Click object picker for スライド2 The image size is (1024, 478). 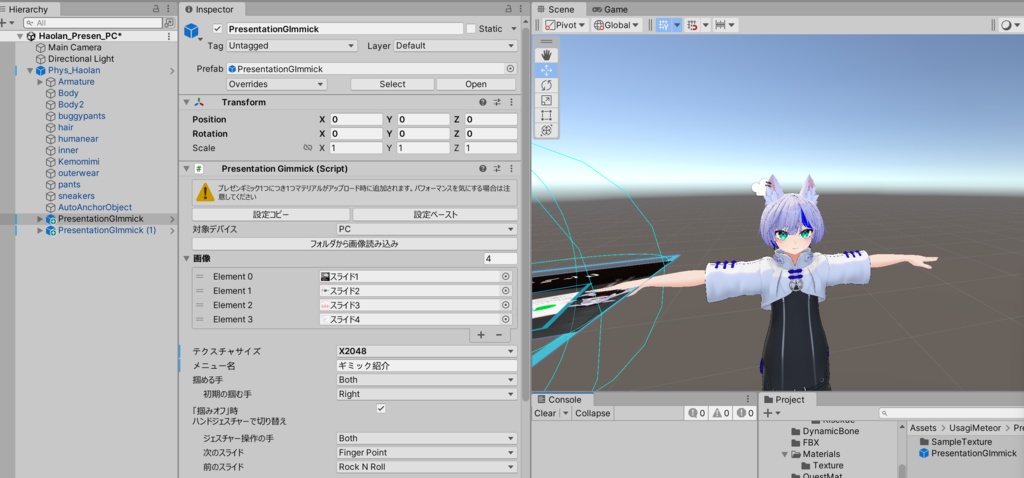(x=505, y=291)
